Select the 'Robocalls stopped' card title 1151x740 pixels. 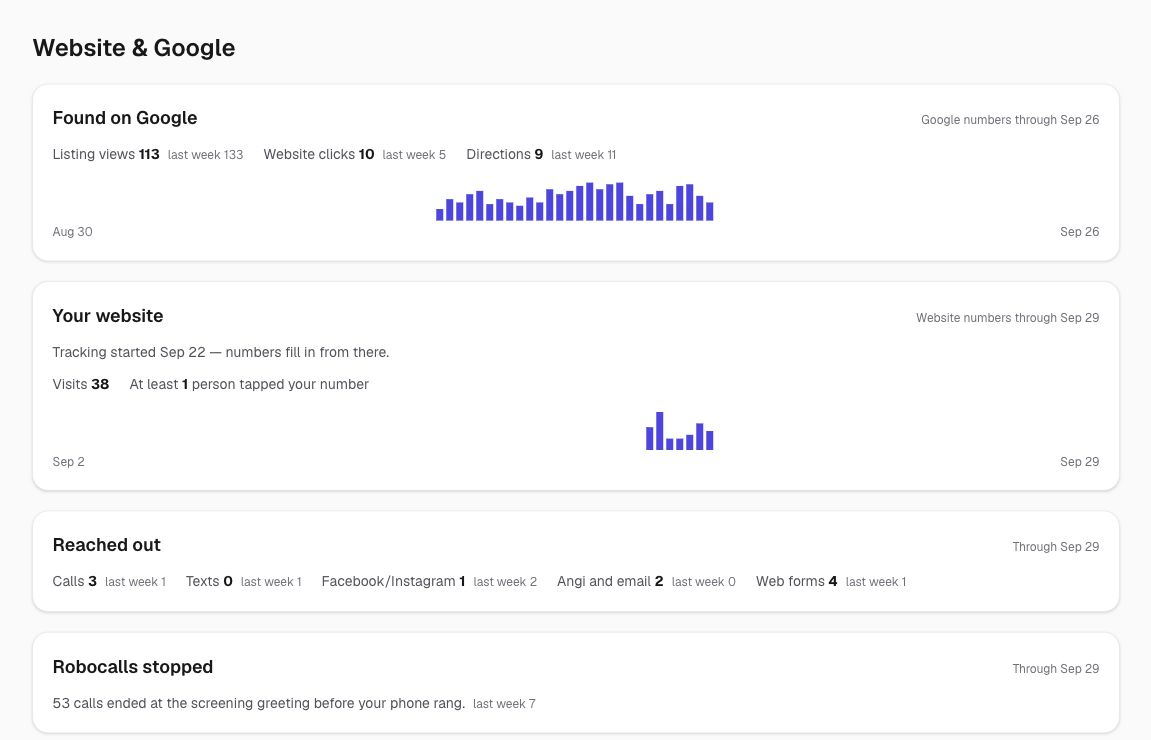click(133, 667)
